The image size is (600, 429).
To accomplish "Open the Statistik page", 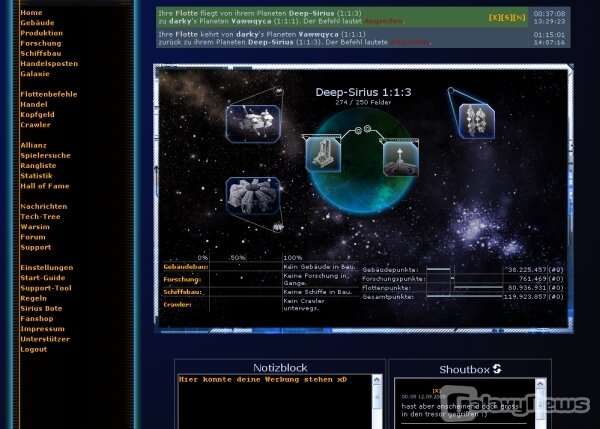I will pos(36,176).
